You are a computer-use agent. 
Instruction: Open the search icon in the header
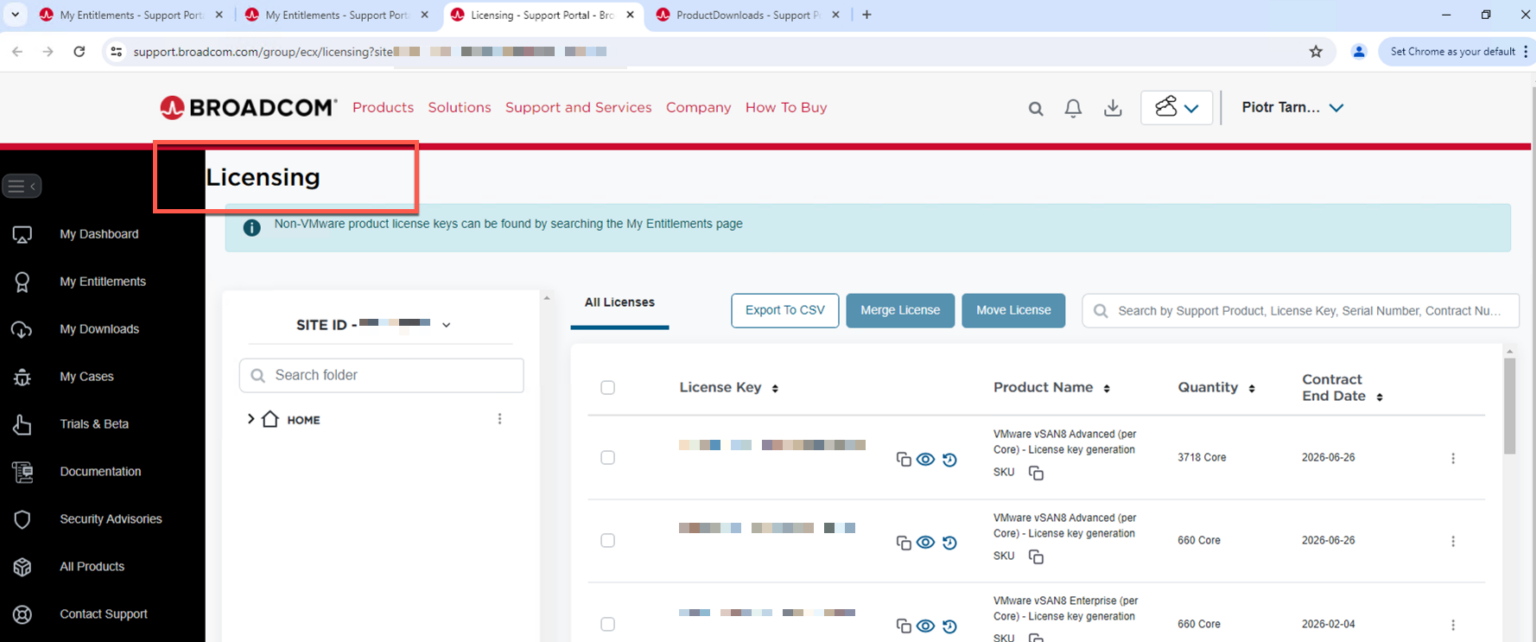pos(1035,107)
